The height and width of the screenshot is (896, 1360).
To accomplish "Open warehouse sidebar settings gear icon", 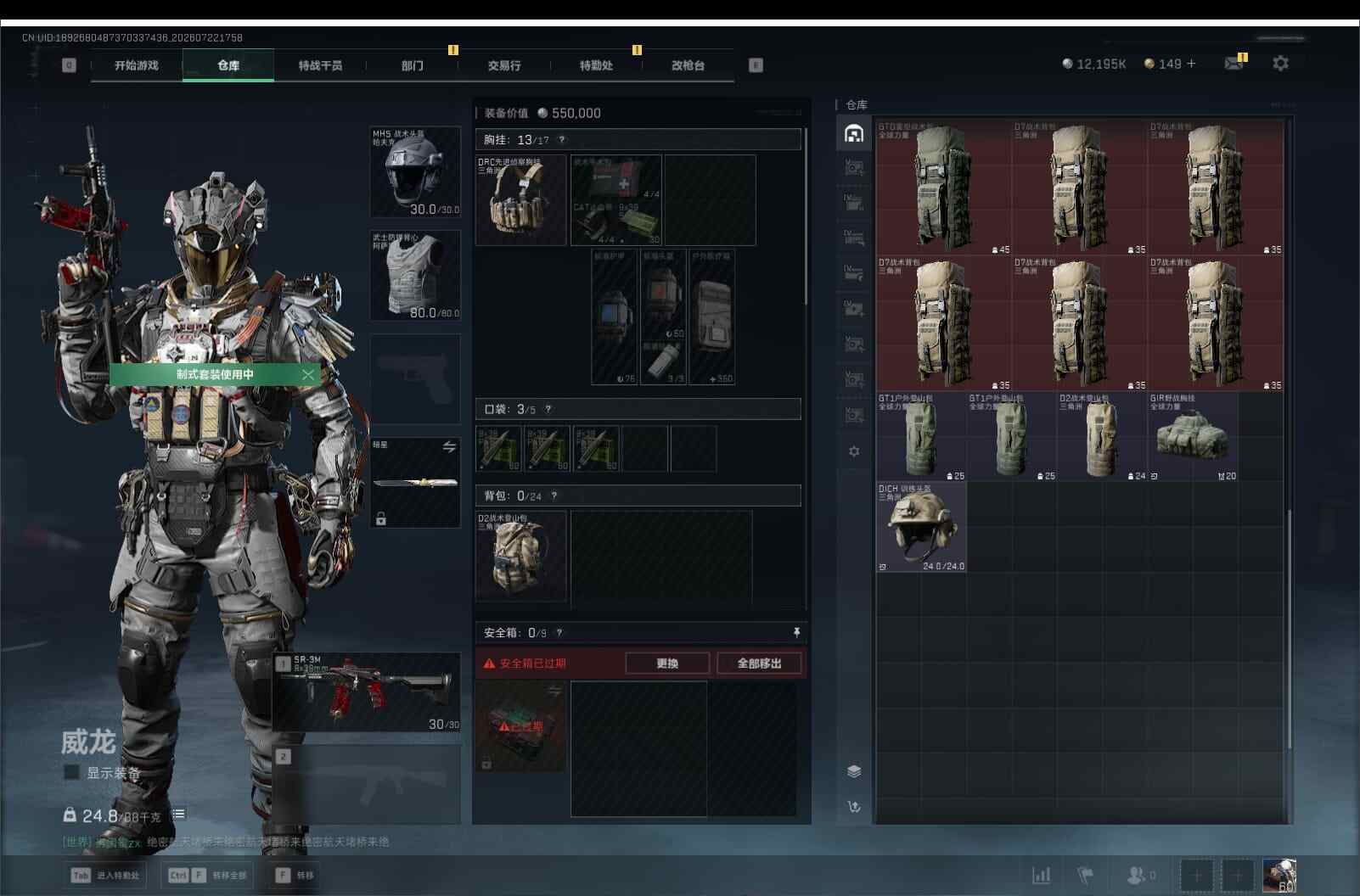I will point(854,451).
